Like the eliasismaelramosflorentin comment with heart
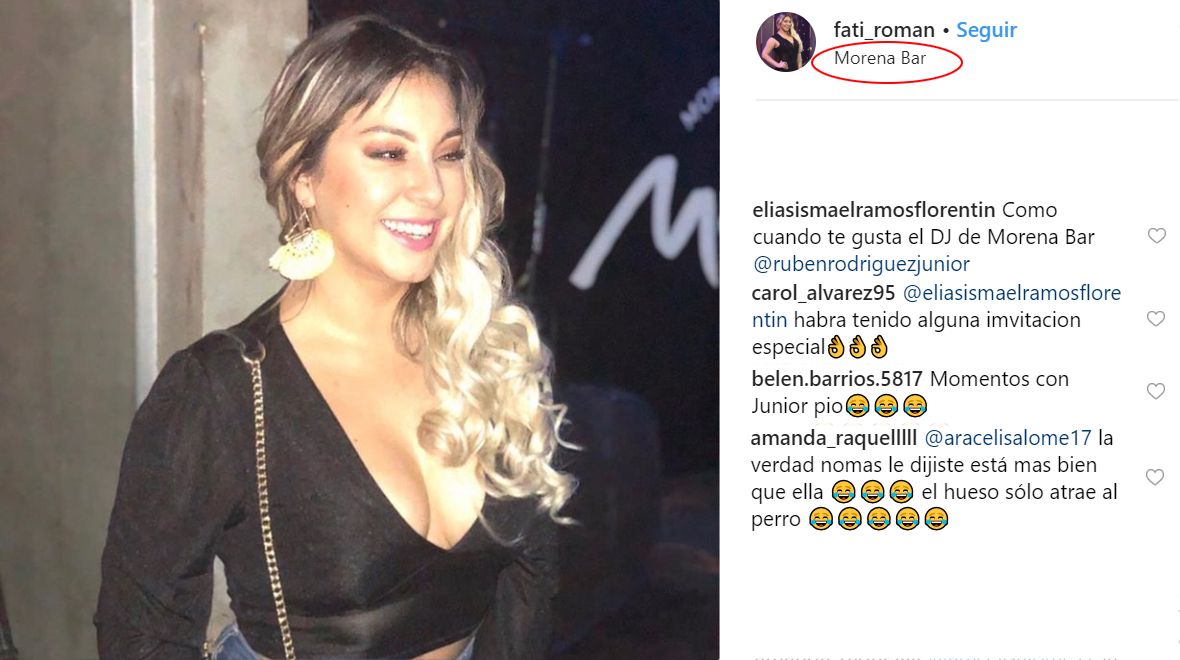Viewport: 1180px width, 660px height. click(x=1156, y=236)
